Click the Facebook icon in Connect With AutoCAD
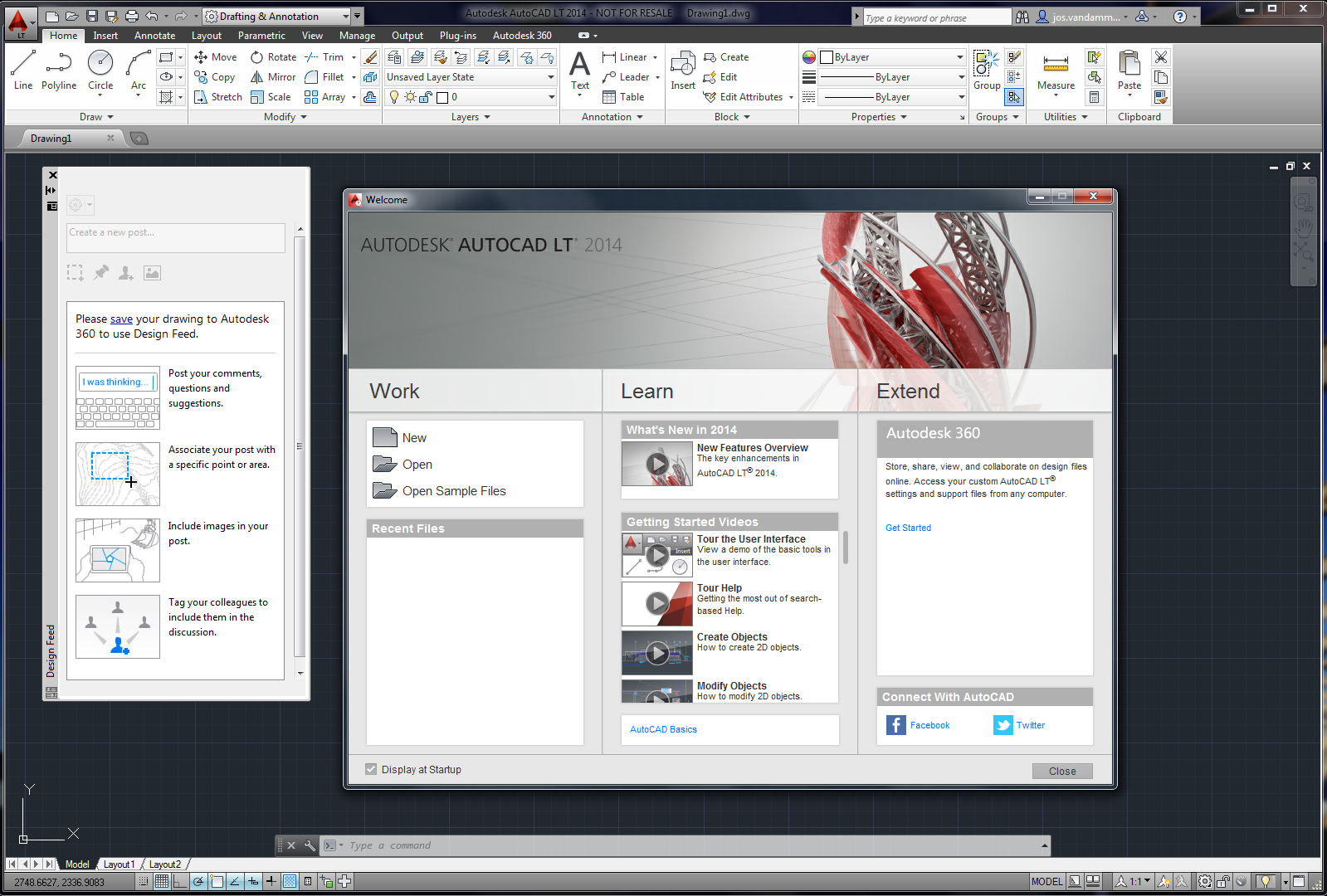1327x896 pixels. tap(896, 725)
